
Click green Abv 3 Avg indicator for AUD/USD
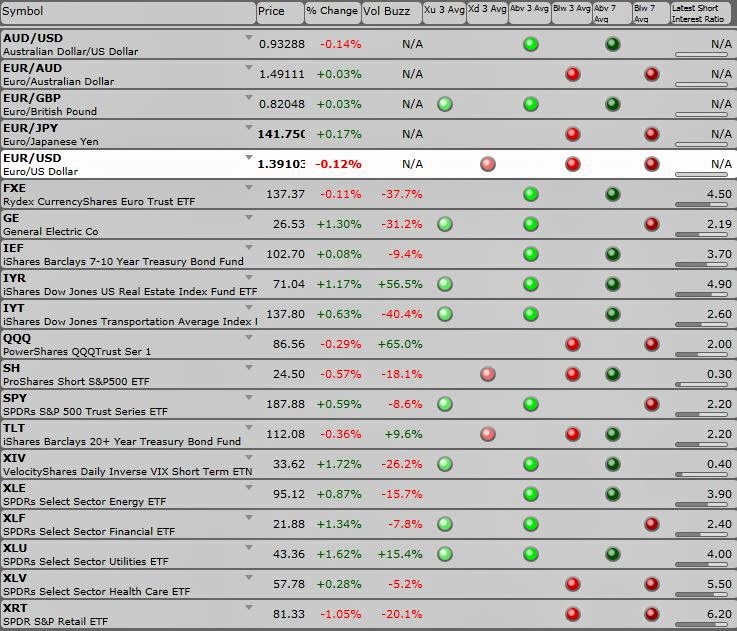point(531,44)
